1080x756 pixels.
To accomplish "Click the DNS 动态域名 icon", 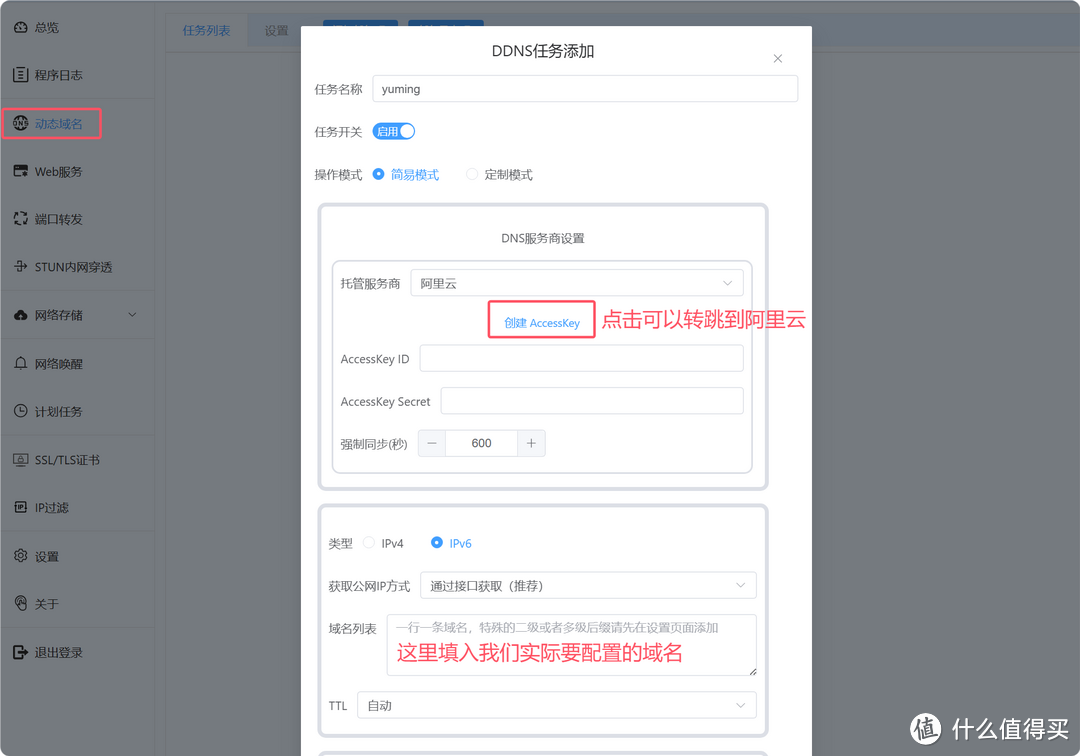I will click(x=21, y=123).
